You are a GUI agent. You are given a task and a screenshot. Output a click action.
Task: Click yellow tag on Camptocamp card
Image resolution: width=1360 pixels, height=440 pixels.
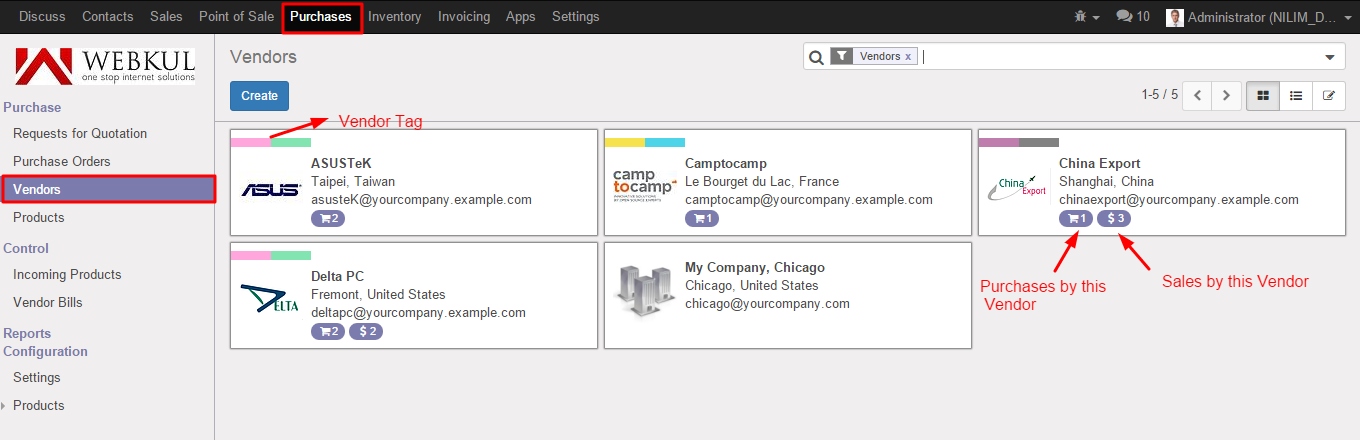(625, 142)
